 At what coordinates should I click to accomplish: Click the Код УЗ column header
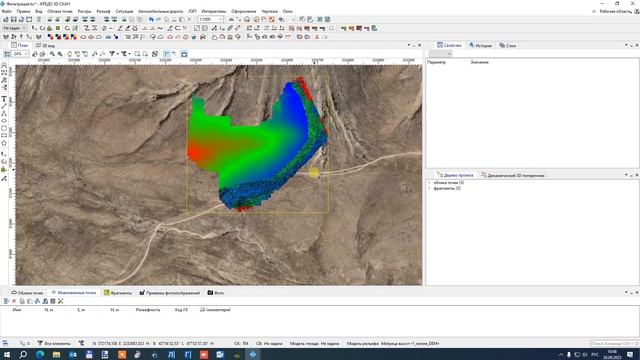(x=181, y=310)
